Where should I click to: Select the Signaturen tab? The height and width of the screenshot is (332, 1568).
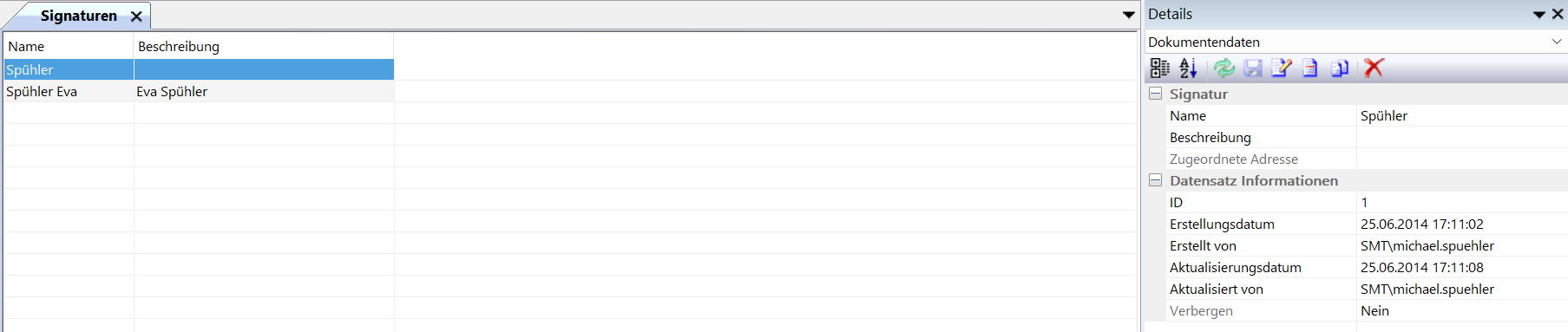pos(79,16)
